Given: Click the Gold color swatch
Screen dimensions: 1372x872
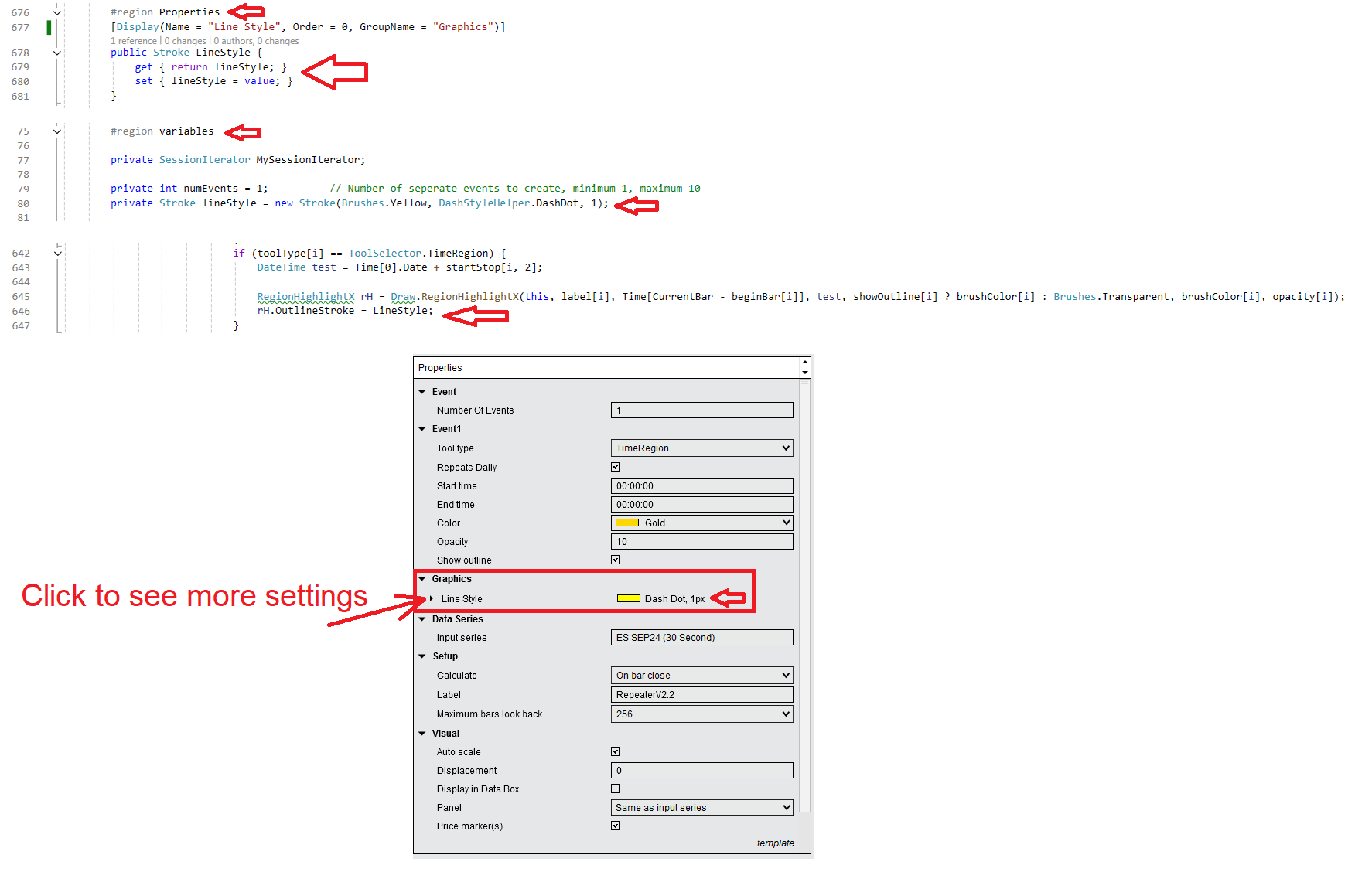Looking at the screenshot, I should point(627,523).
